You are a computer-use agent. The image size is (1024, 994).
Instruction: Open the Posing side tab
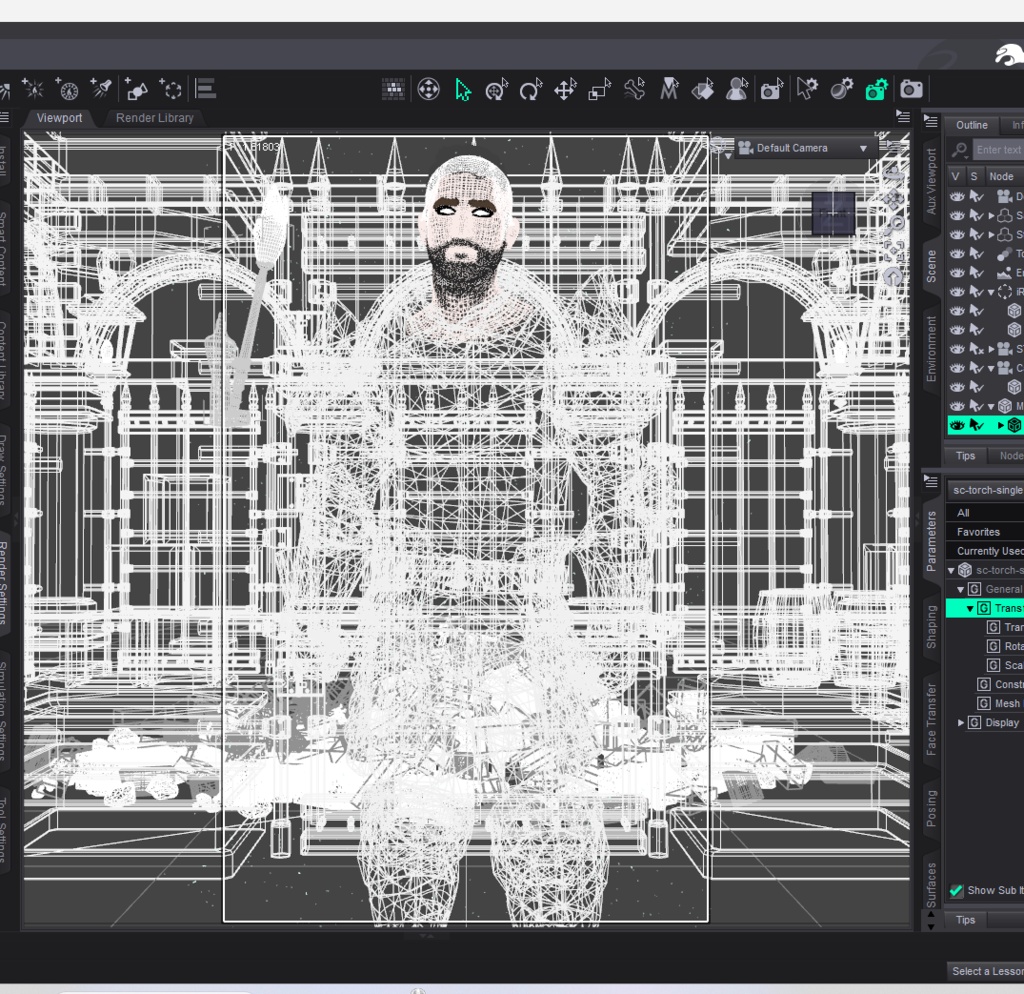[x=931, y=808]
